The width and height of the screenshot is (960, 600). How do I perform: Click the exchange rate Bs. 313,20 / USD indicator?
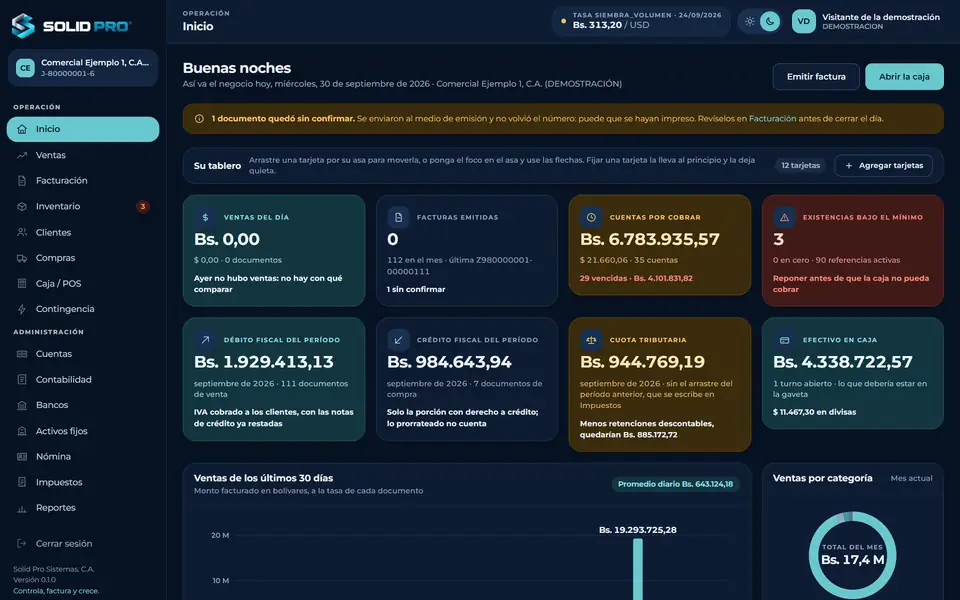(x=641, y=21)
